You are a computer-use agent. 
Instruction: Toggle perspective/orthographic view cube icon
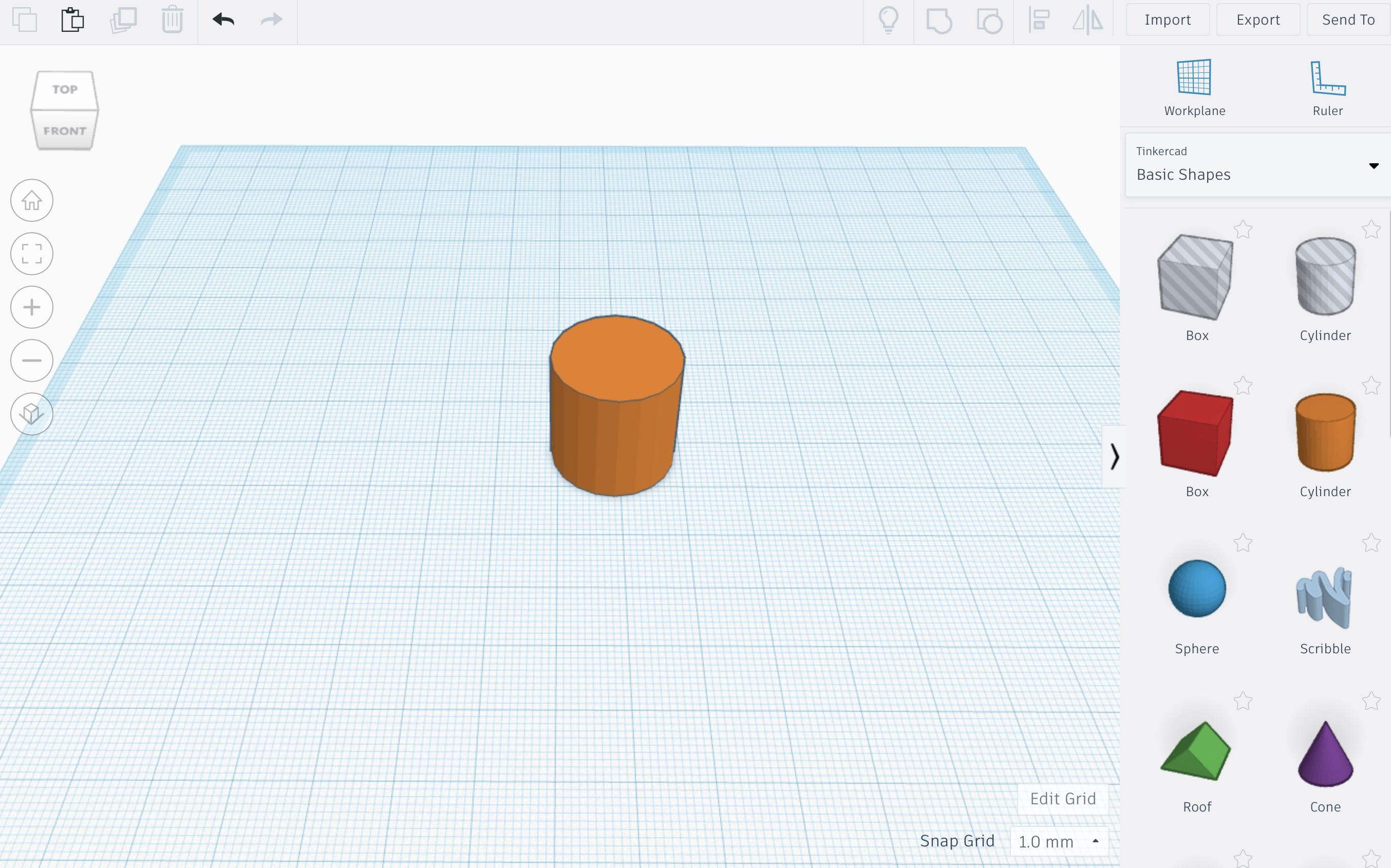[x=31, y=414]
